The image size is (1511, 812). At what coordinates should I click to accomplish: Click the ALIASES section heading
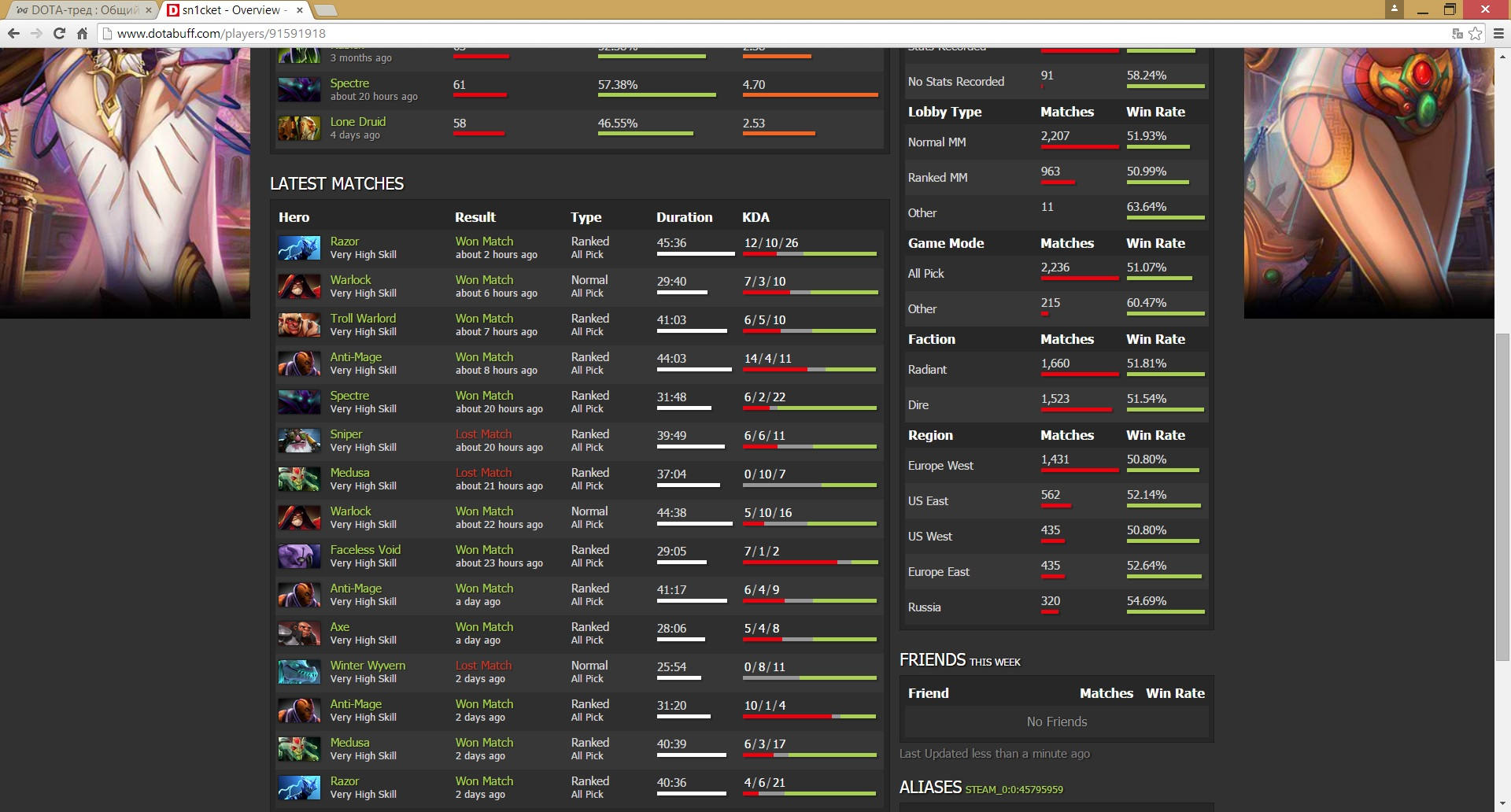pos(930,788)
